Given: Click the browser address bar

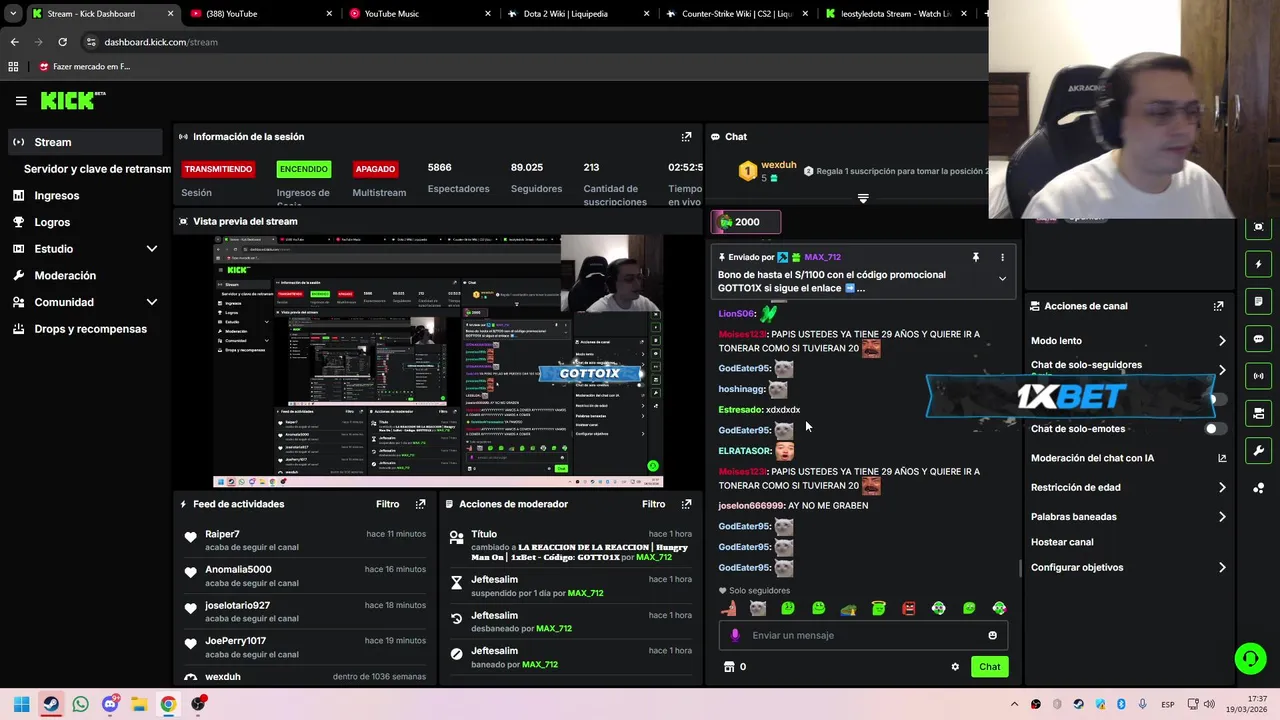Looking at the screenshot, I should pos(530,42).
